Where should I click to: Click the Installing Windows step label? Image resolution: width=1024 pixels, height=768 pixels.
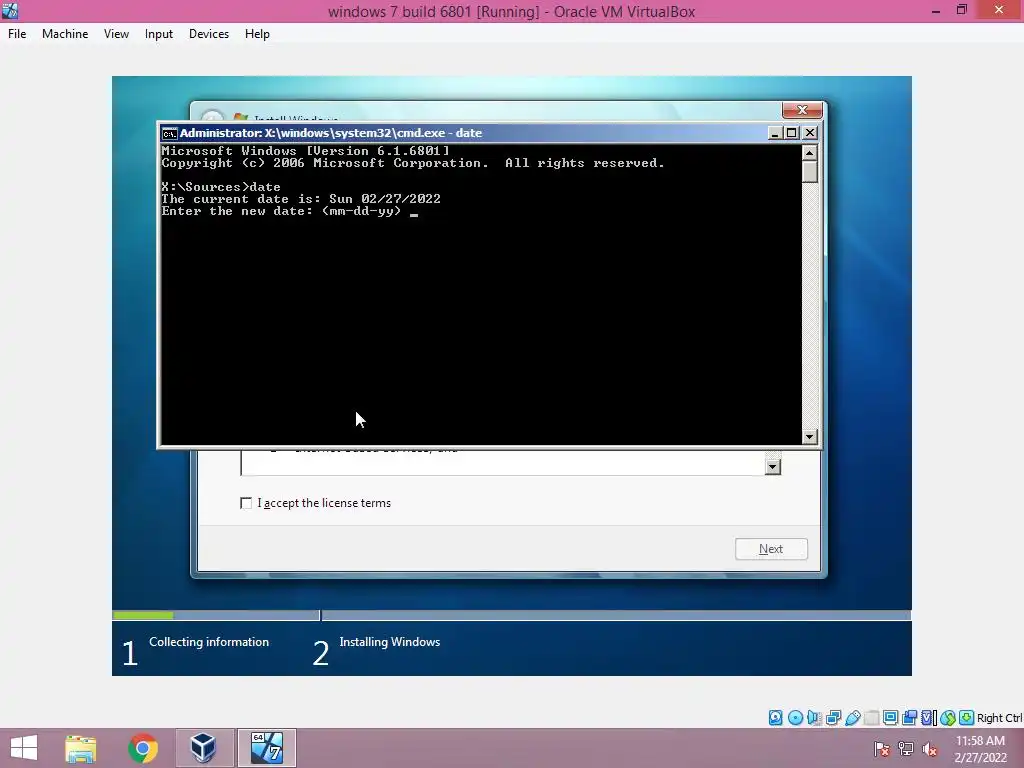389,642
